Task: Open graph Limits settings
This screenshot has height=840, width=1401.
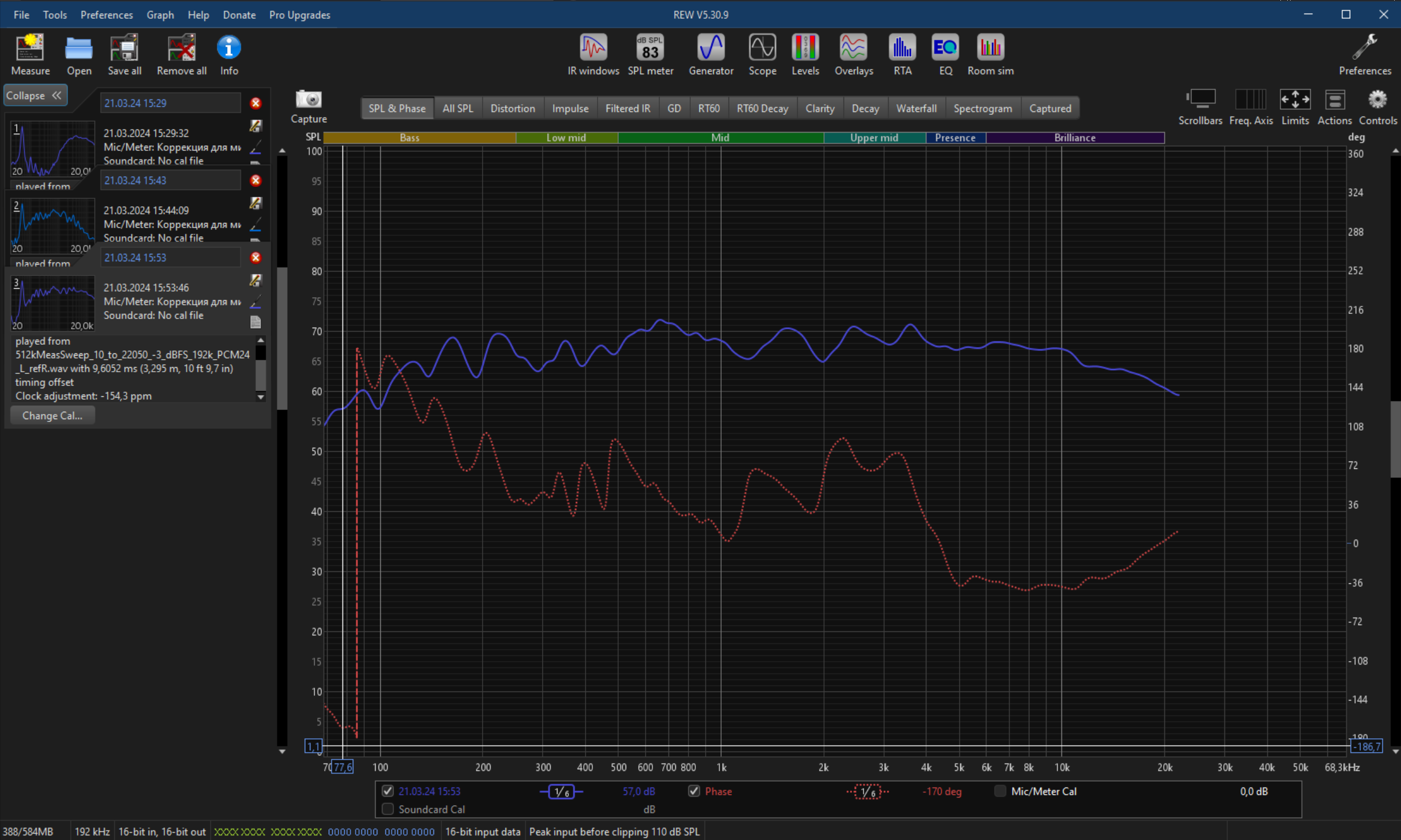Action: [x=1295, y=107]
